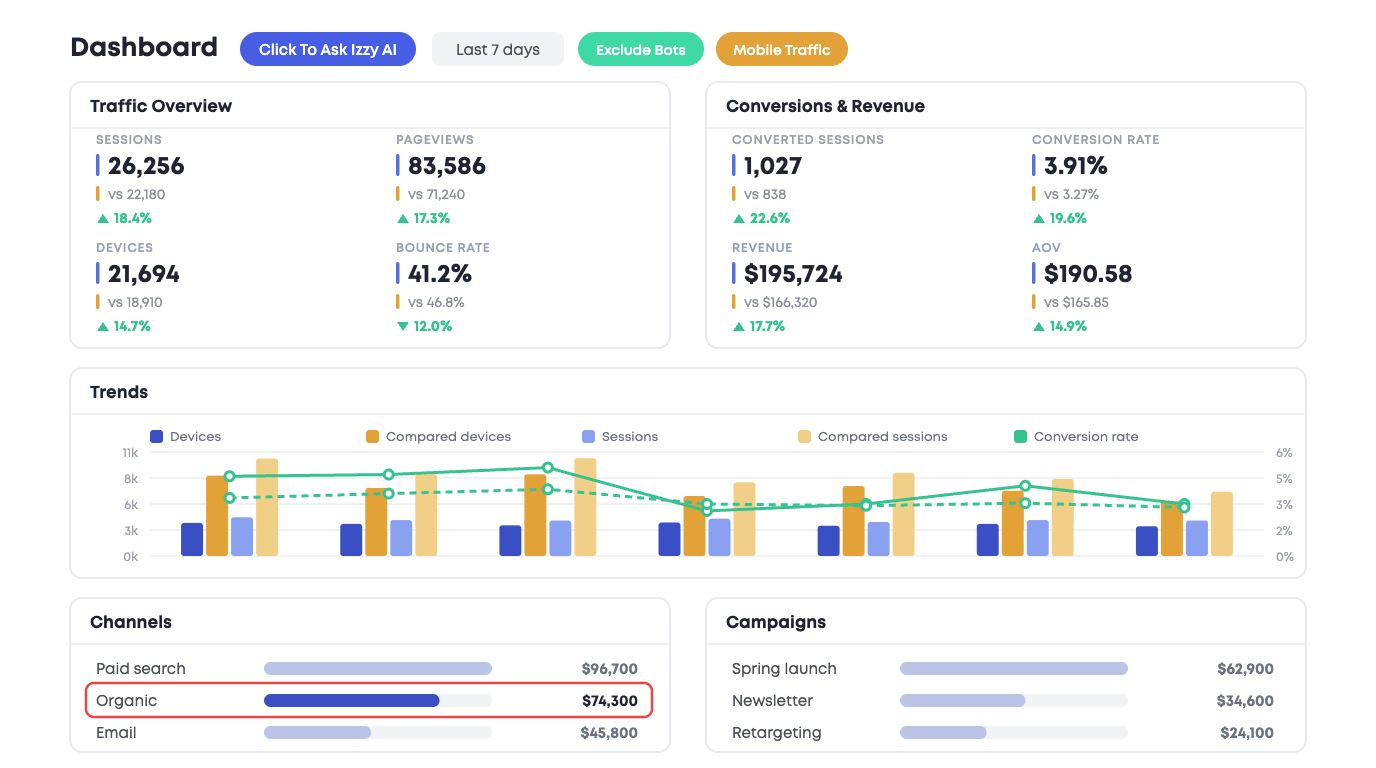Click the 12.0% bounce rate decrease indicator
This screenshot has height=768, width=1376.
coord(425,326)
